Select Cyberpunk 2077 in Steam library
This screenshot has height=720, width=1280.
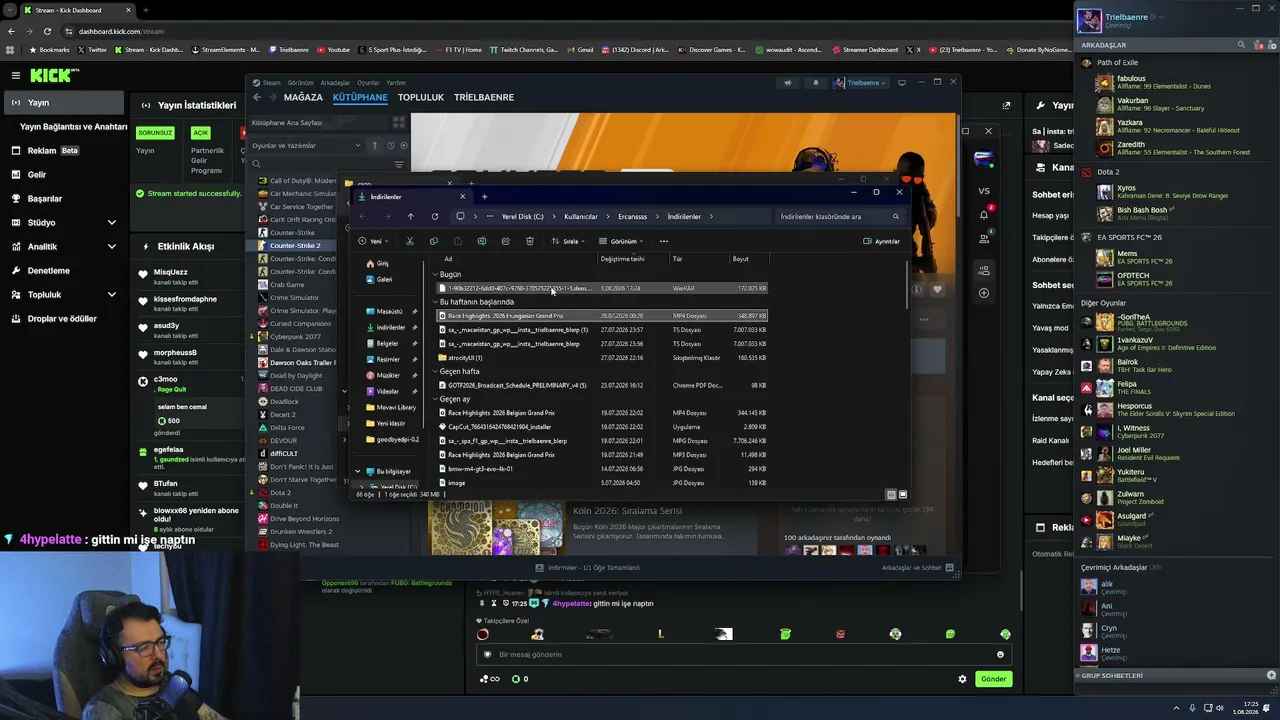pyautogui.click(x=295, y=336)
